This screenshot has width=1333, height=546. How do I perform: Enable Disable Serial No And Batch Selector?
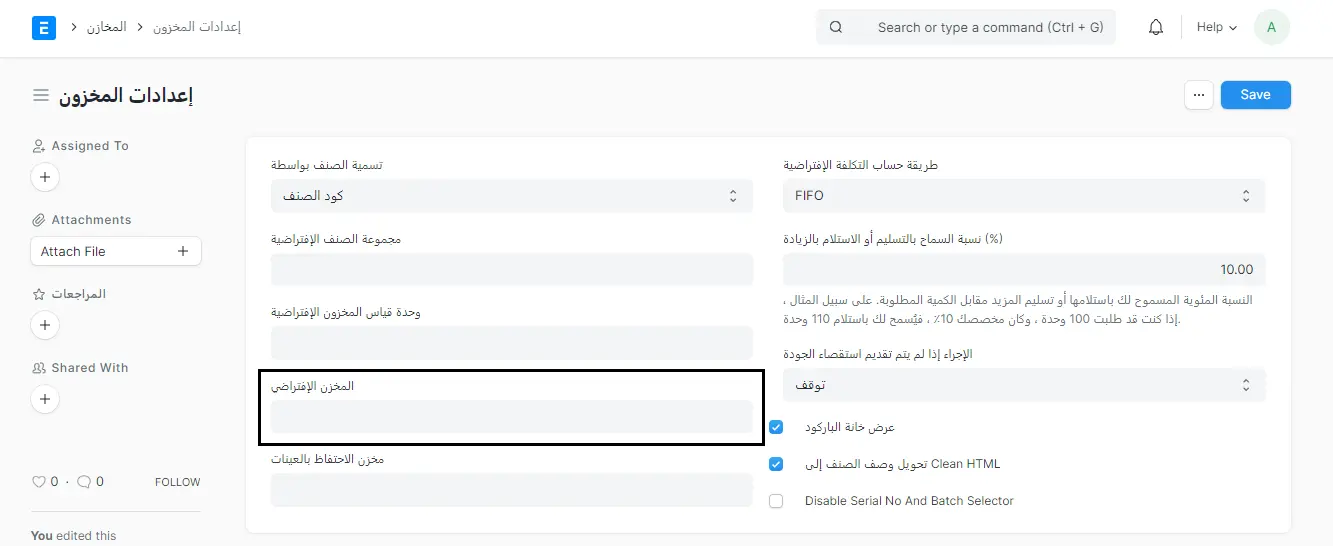[776, 501]
